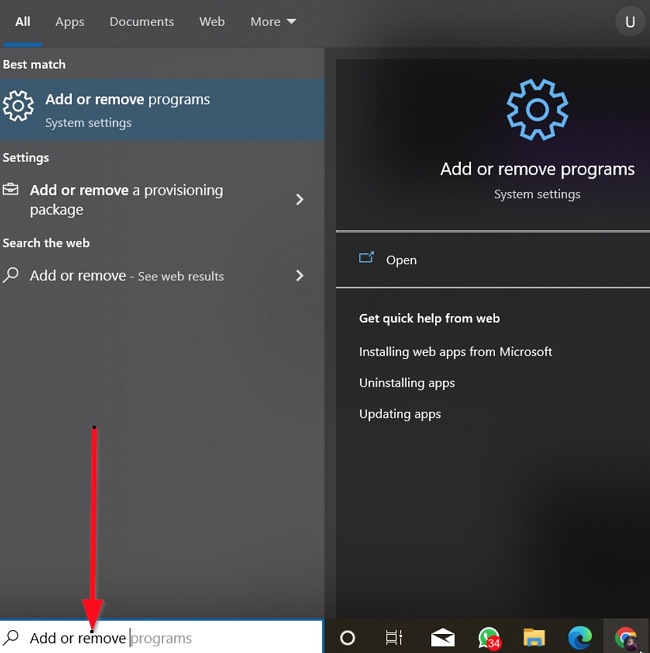Expand the web results chevron arrow
This screenshot has height=653, width=650.
299,275
